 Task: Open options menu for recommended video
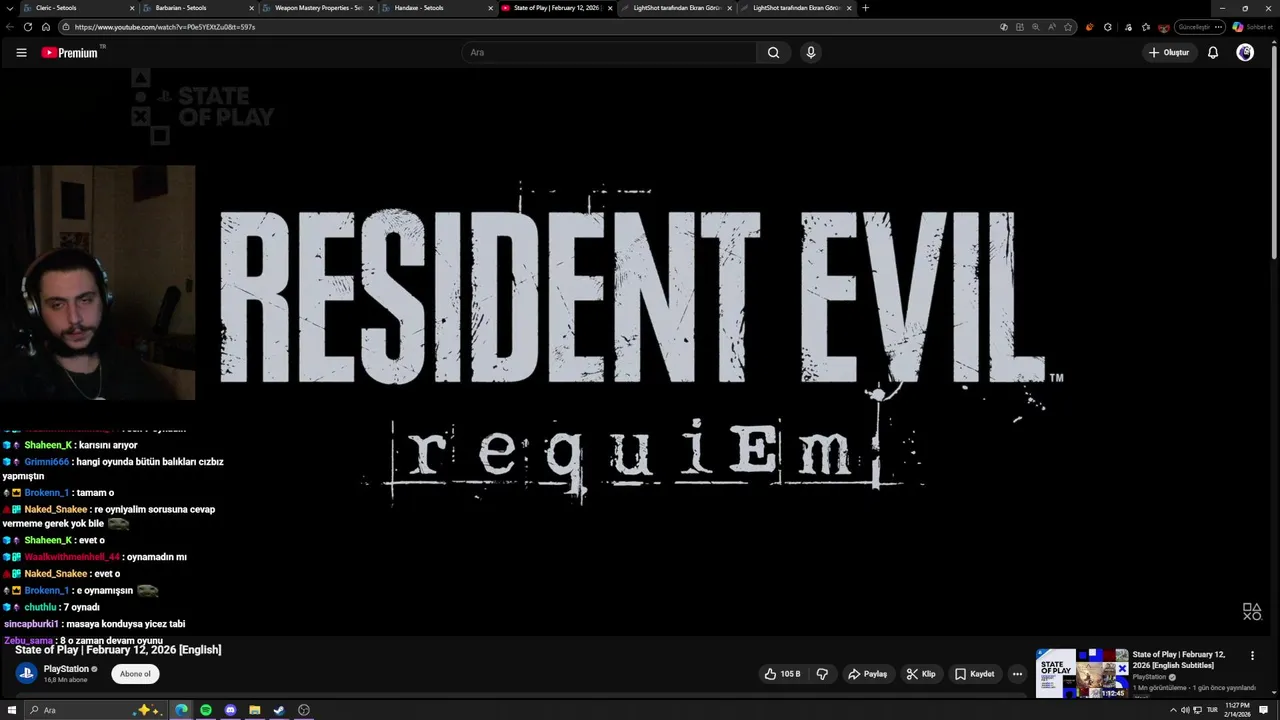[1252, 656]
